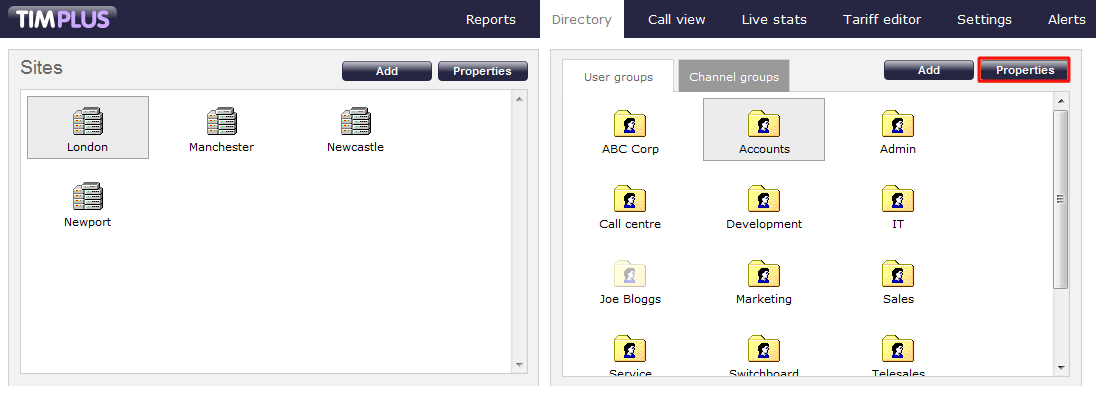Open the Accounts user group folder
This screenshot has width=1096, height=401.
tap(764, 125)
